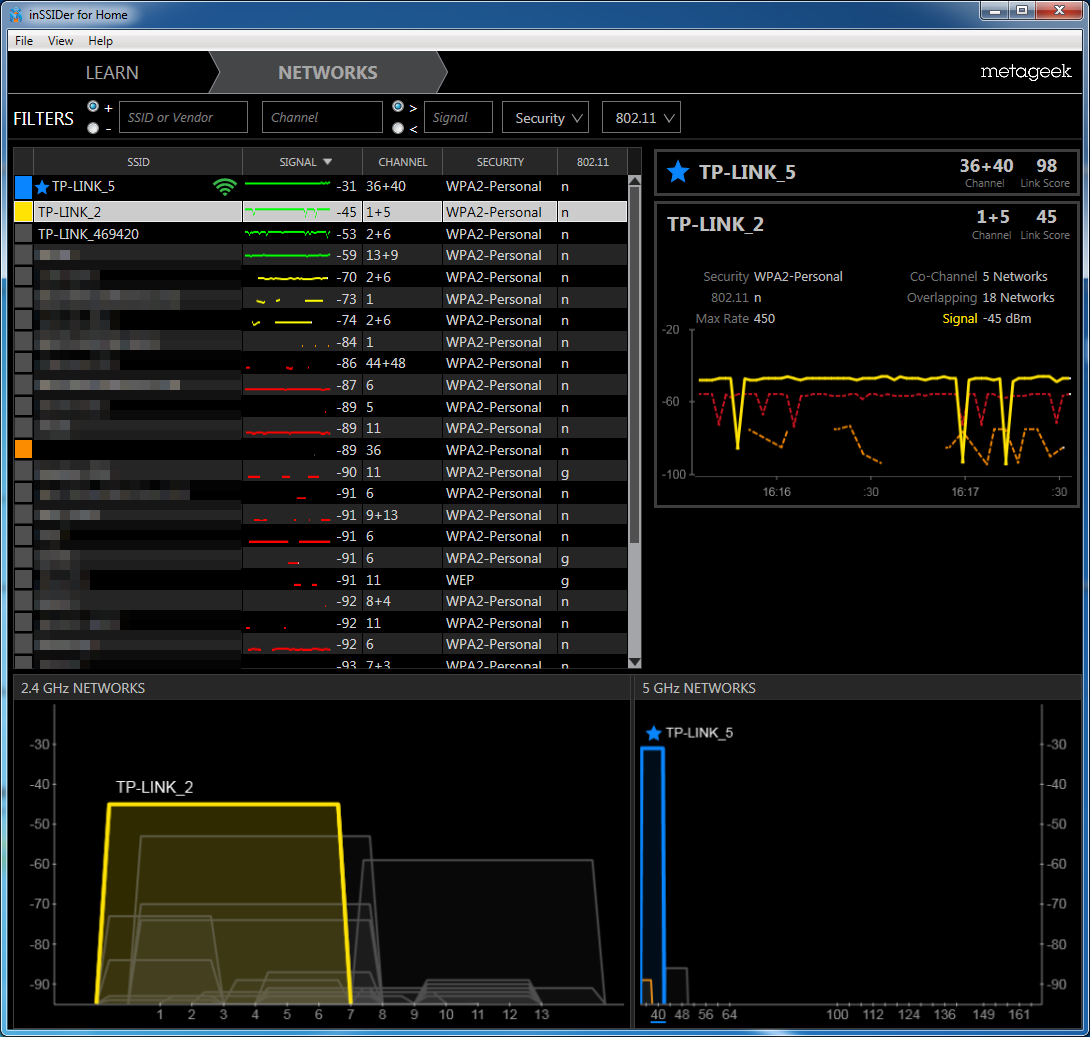The width and height of the screenshot is (1090, 1037).
Task: Select the TP-LINK_469420 network row
Action: (320, 234)
